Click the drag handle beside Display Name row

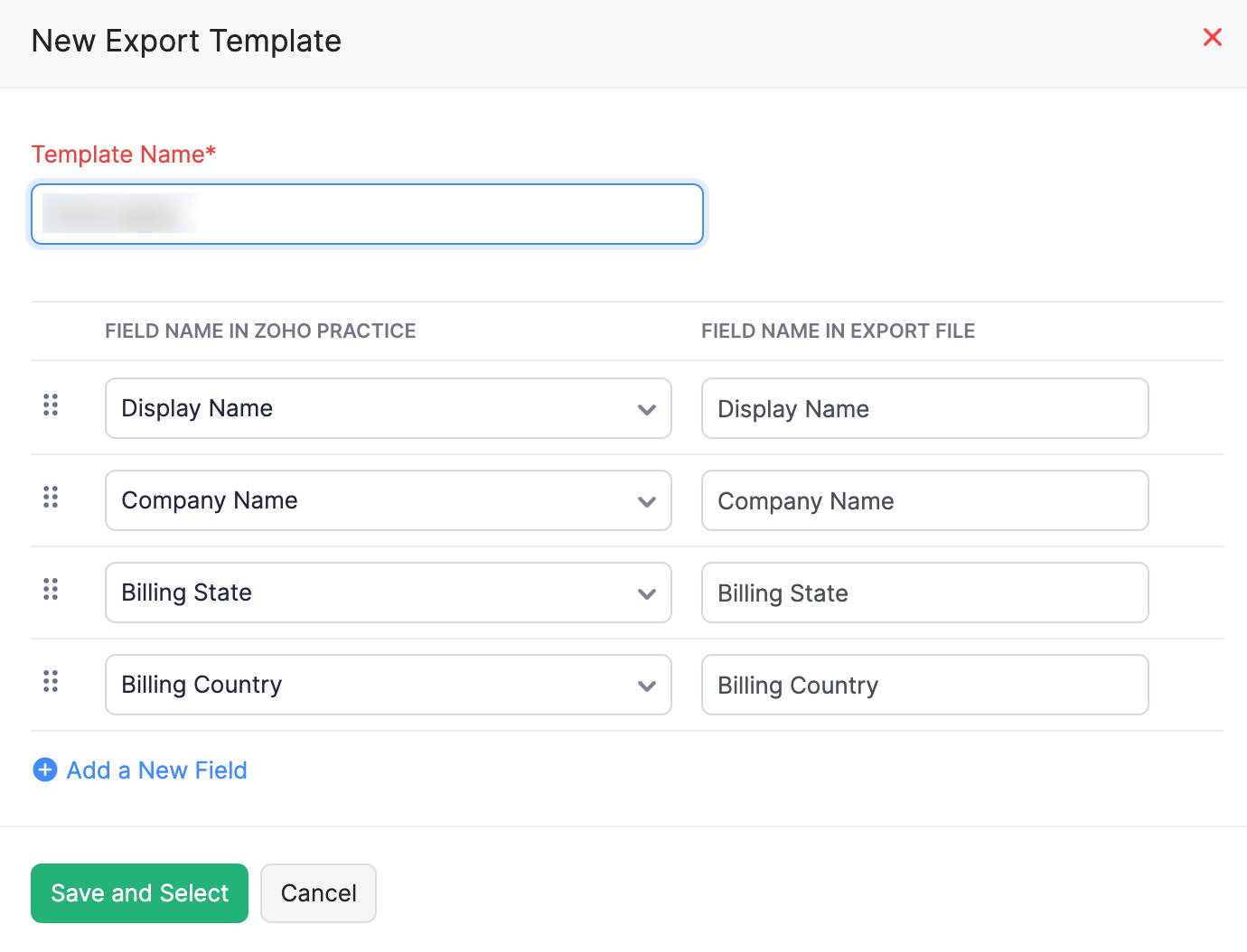[51, 406]
